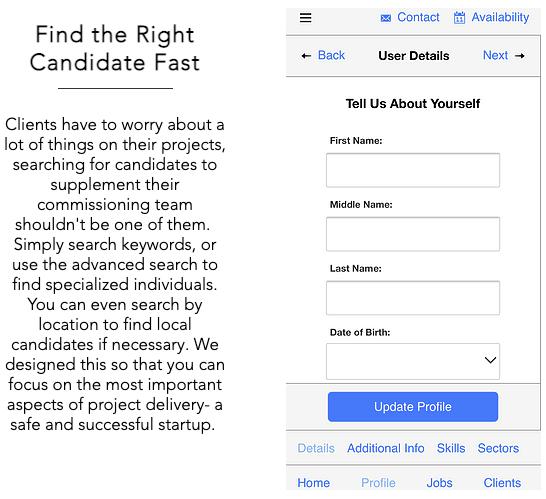Click the Back arrow icon
Viewport: 546px width, 499px height.
306,56
